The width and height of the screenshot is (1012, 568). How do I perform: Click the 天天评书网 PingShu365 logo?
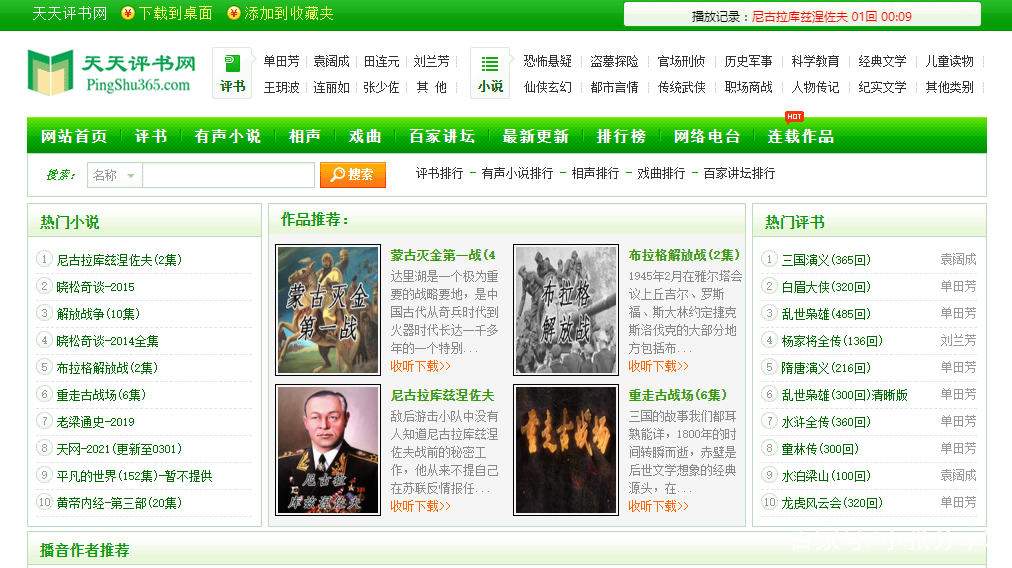click(112, 72)
